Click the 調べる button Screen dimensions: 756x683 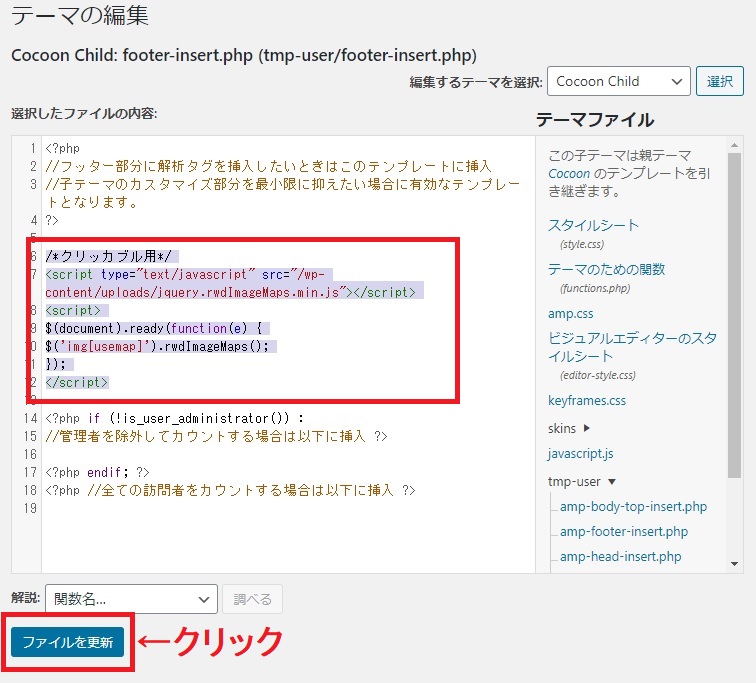(252, 599)
